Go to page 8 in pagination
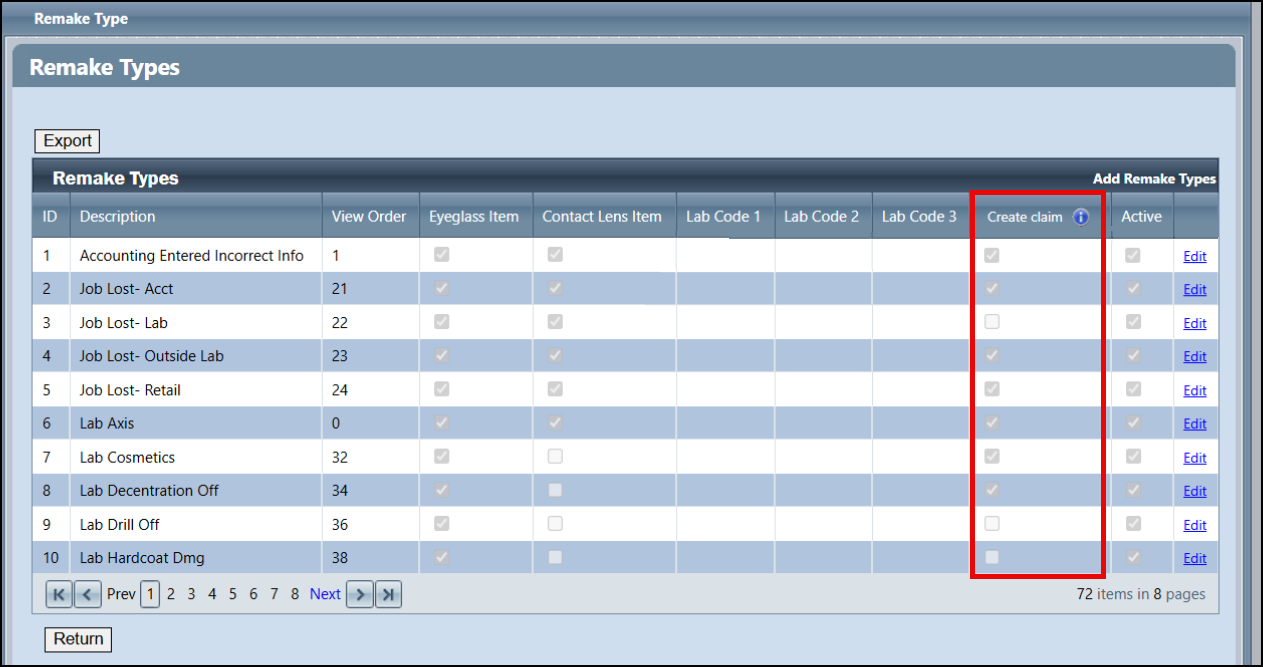 click(x=295, y=594)
